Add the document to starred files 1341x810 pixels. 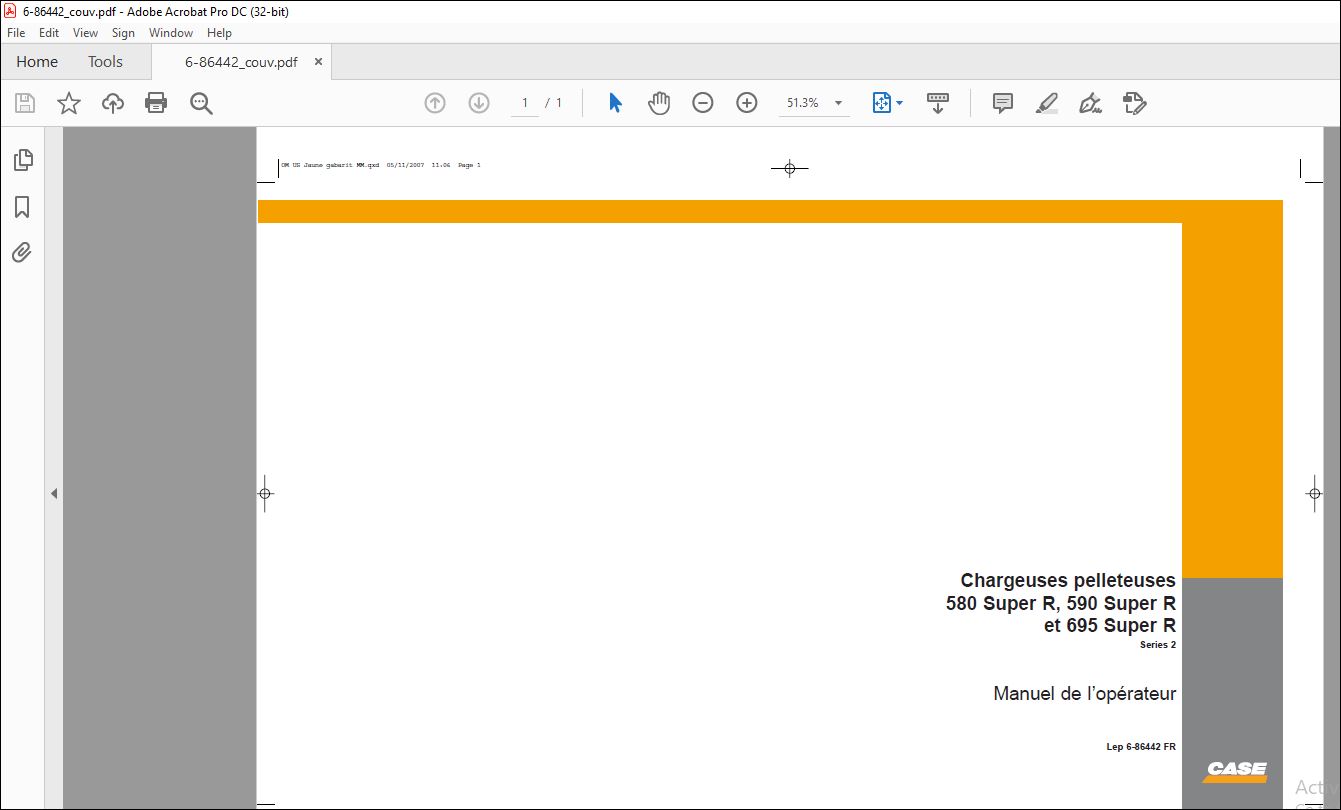click(x=69, y=103)
